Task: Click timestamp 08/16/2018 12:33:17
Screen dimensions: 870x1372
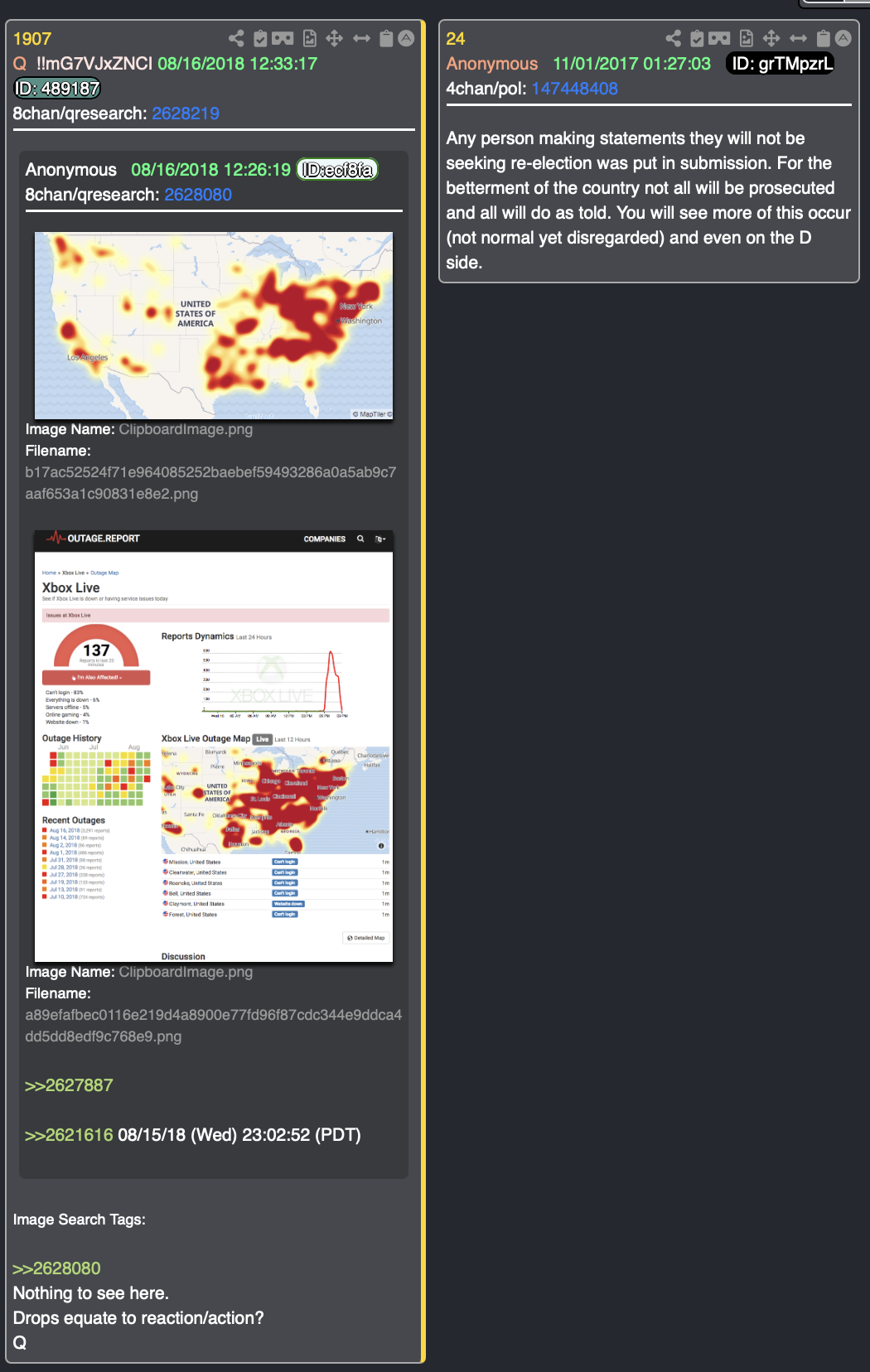Action: [238, 64]
